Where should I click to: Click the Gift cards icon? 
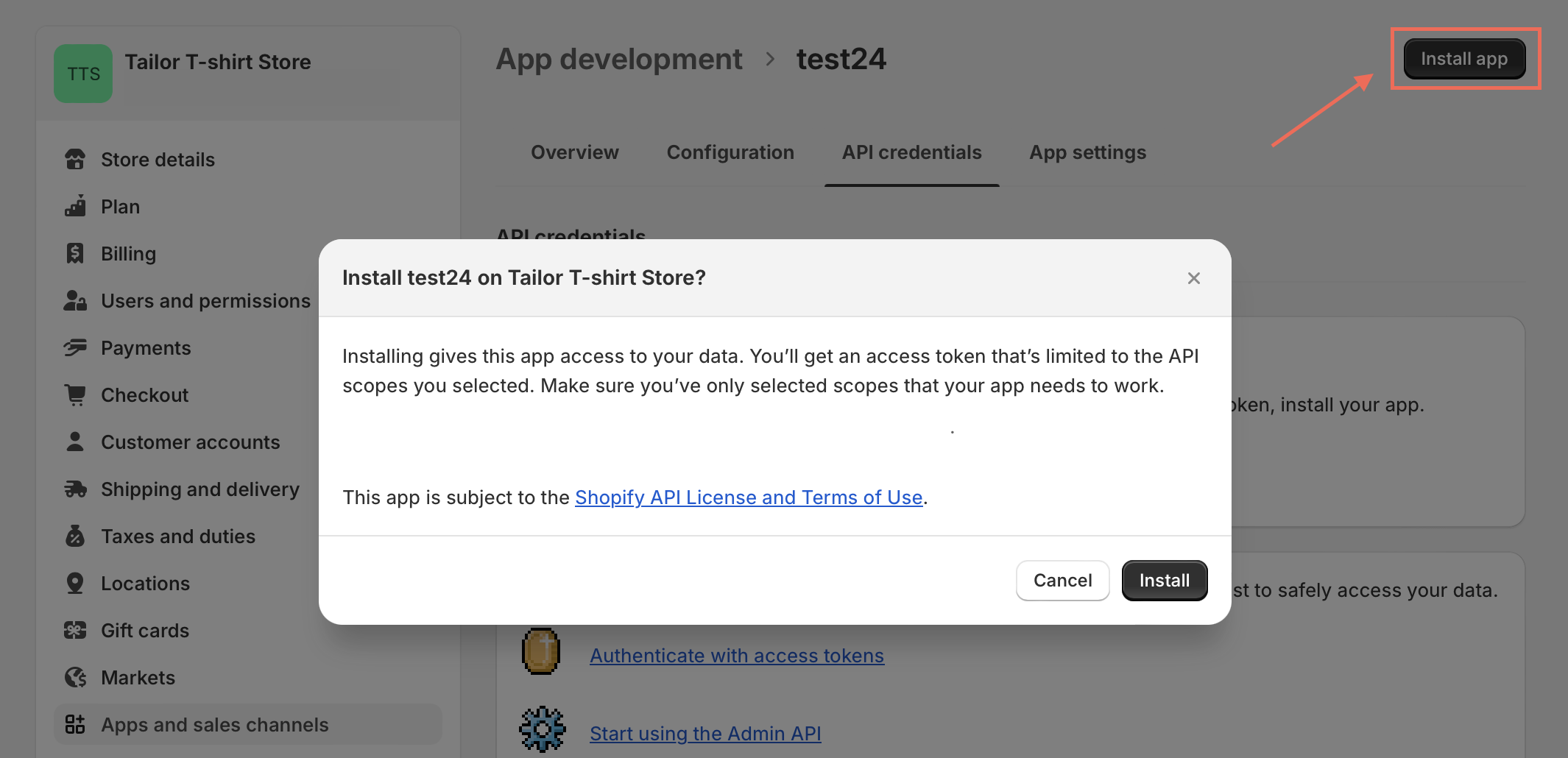[76, 630]
